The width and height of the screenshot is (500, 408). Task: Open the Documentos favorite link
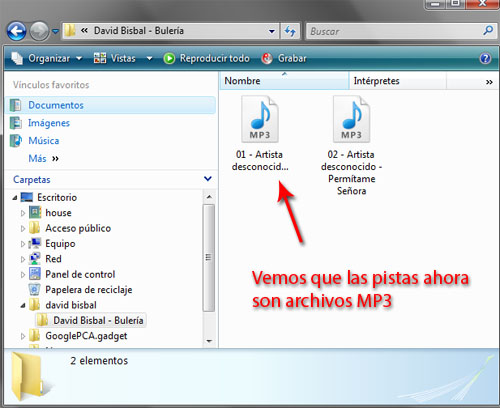[x=56, y=105]
